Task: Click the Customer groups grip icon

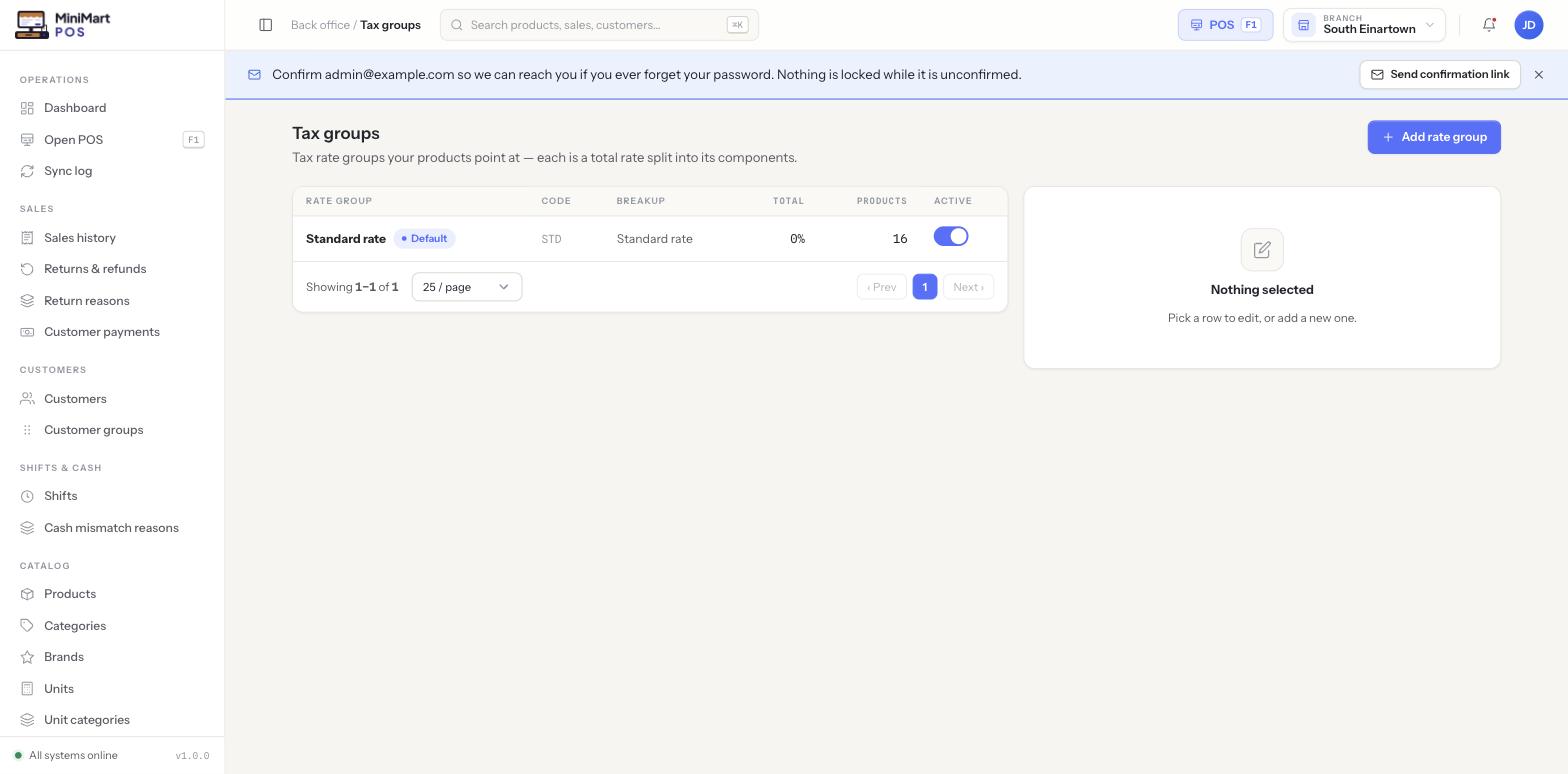Action: [x=27, y=430]
